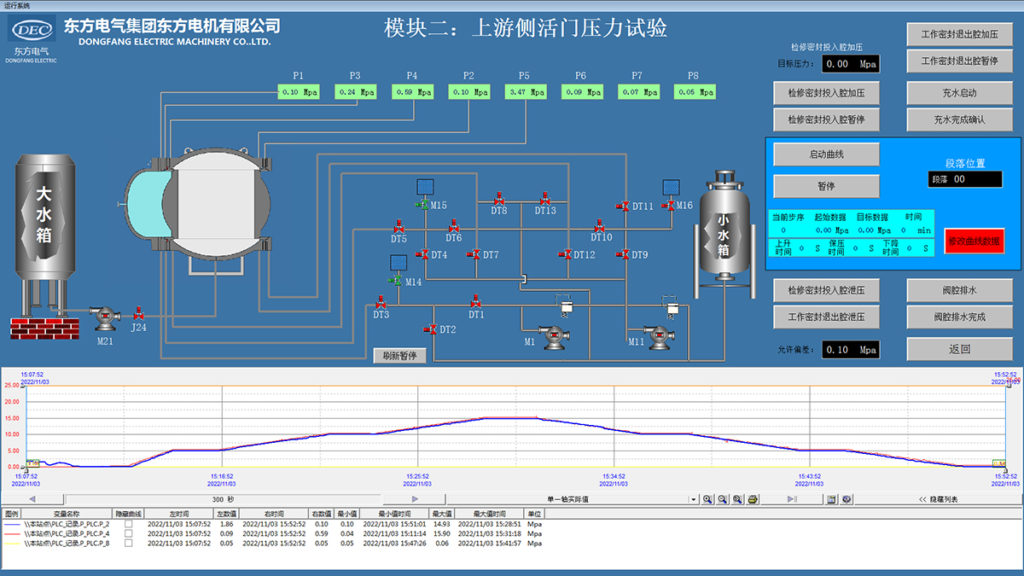Screen dimensions: 1024x576
Task: Toggle valve DT4
Action: tap(423, 254)
